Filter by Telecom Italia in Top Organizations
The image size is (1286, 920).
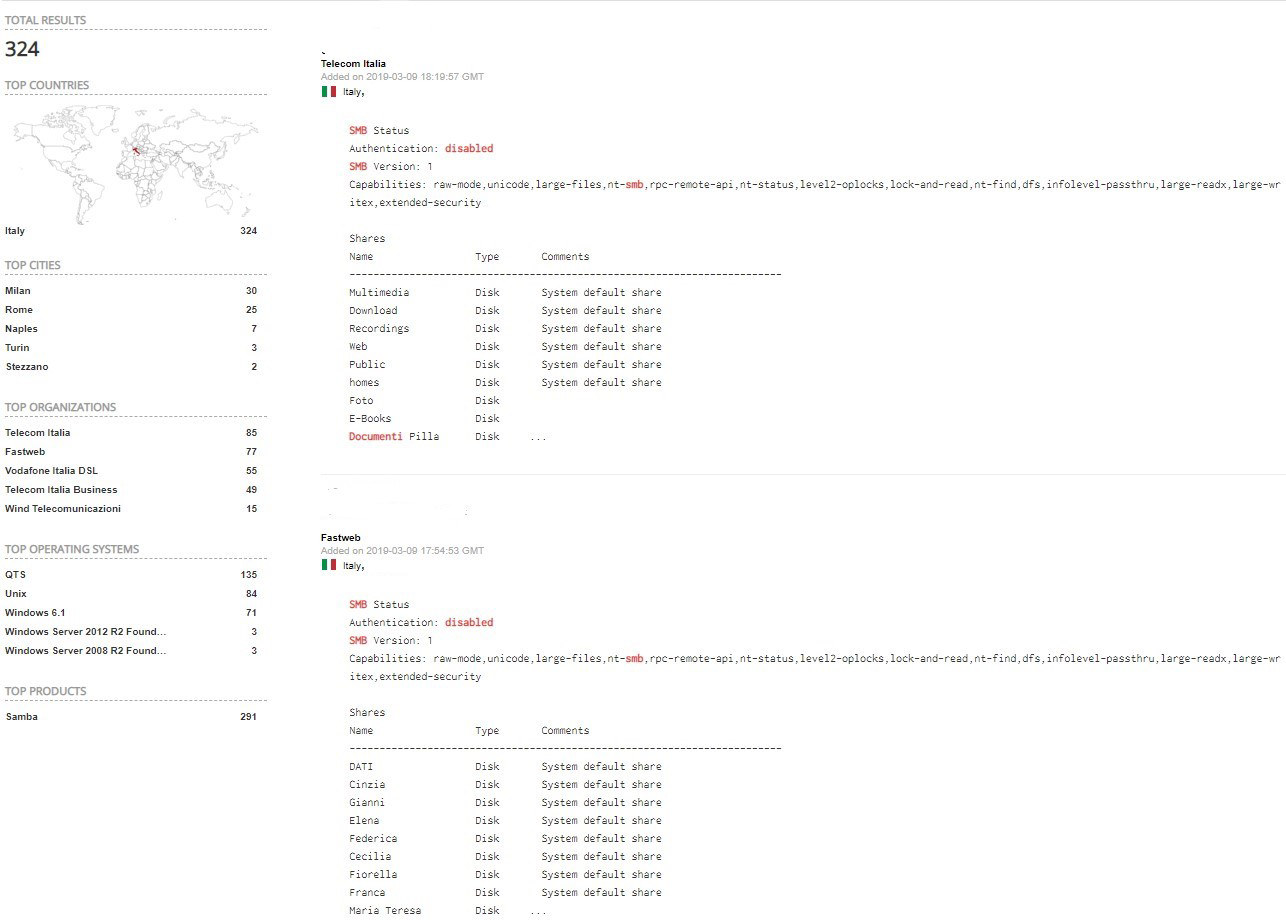pos(38,433)
